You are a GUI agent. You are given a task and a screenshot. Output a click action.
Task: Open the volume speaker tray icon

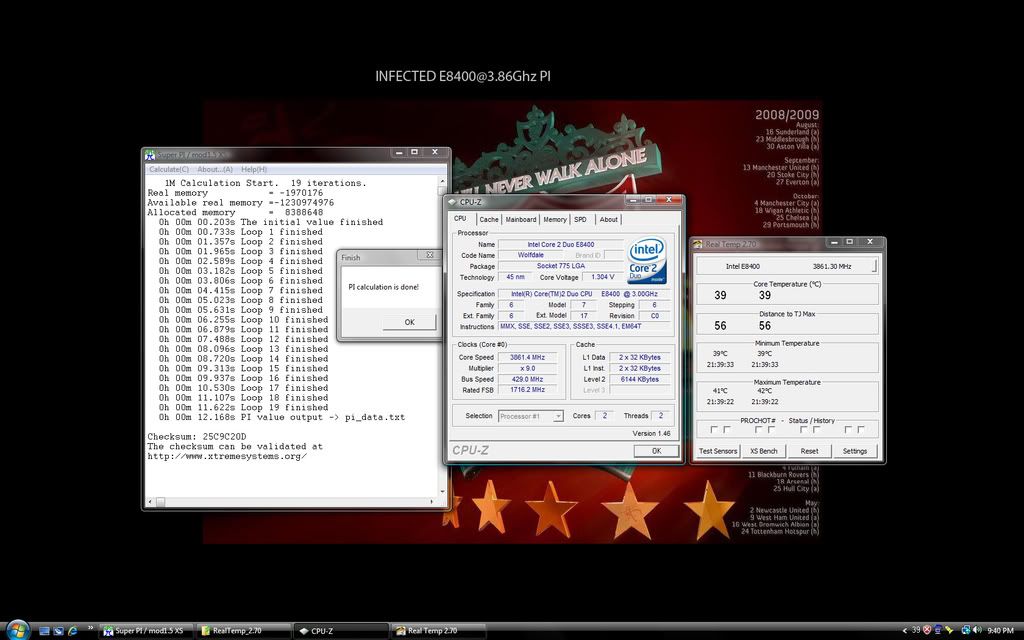(x=977, y=630)
